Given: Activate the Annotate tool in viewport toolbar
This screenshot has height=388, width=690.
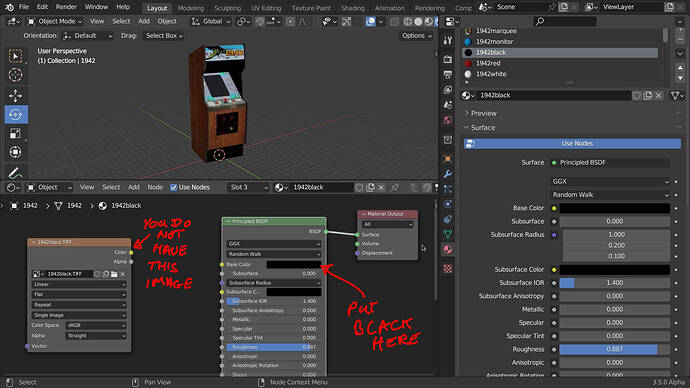Looking at the screenshot, I should tap(15, 172).
